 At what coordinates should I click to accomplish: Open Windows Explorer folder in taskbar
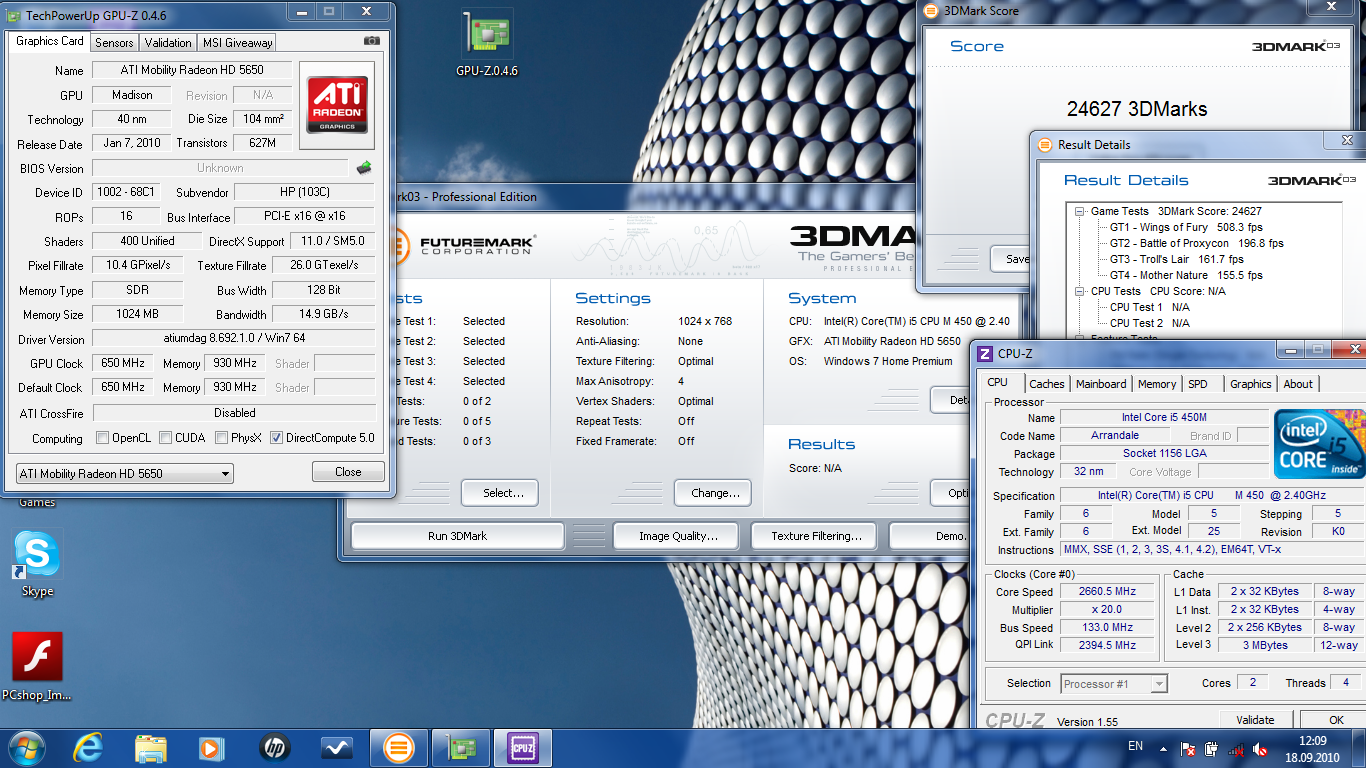click(151, 748)
